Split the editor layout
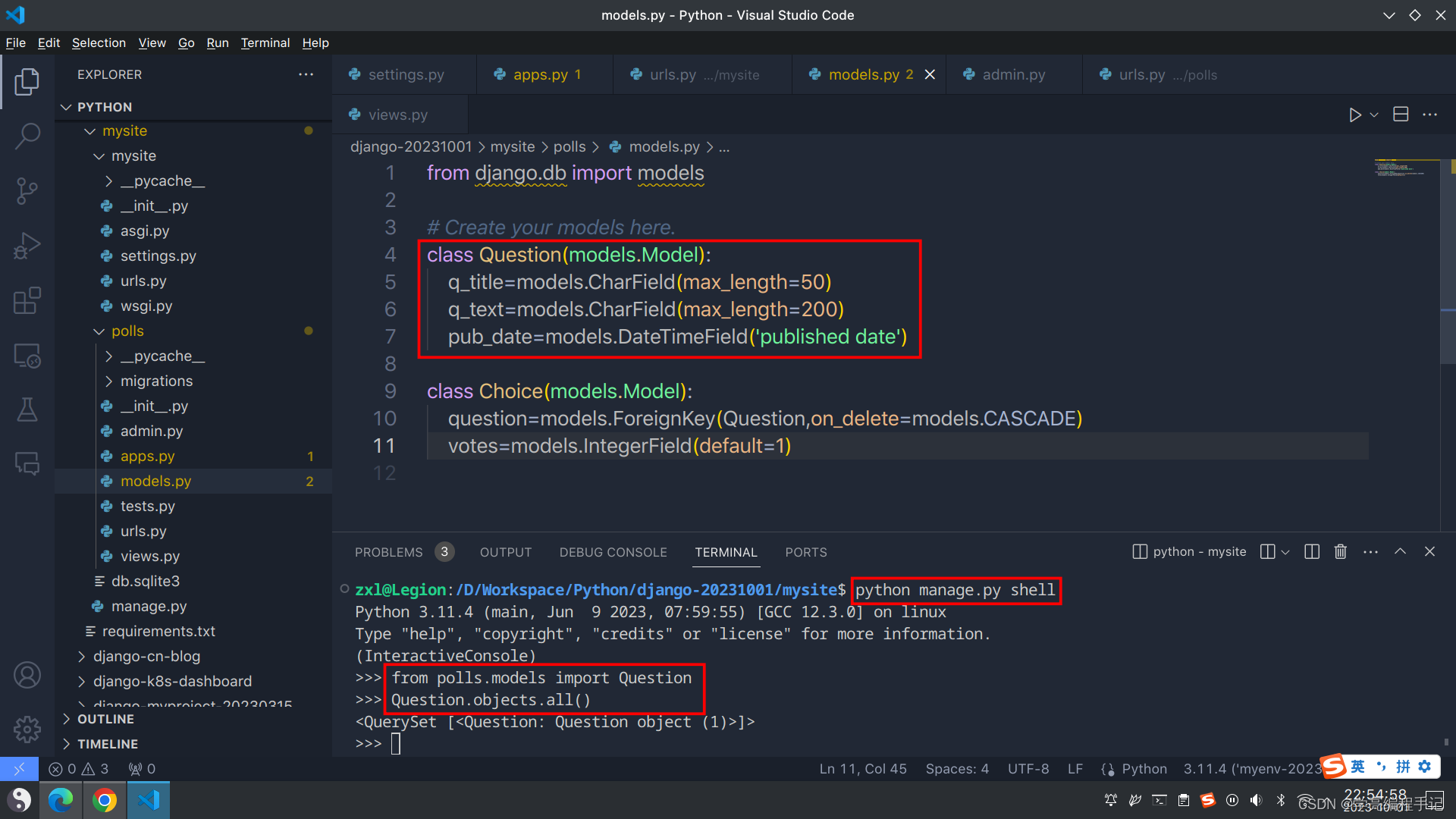1456x819 pixels. click(x=1401, y=115)
